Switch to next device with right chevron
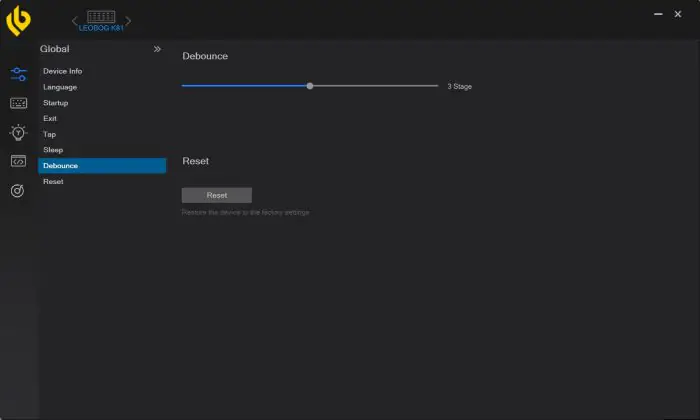Image resolution: width=700 pixels, height=420 pixels. tap(128, 21)
